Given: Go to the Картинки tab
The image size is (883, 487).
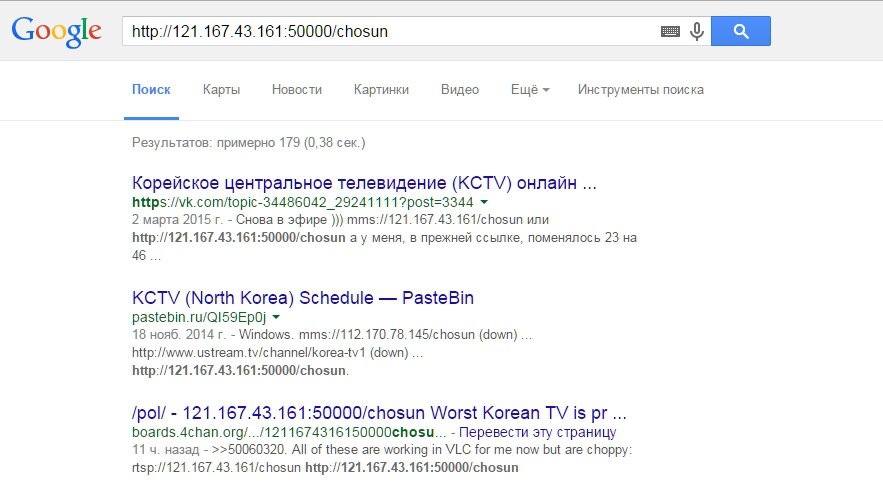Looking at the screenshot, I should pyautogui.click(x=381, y=90).
